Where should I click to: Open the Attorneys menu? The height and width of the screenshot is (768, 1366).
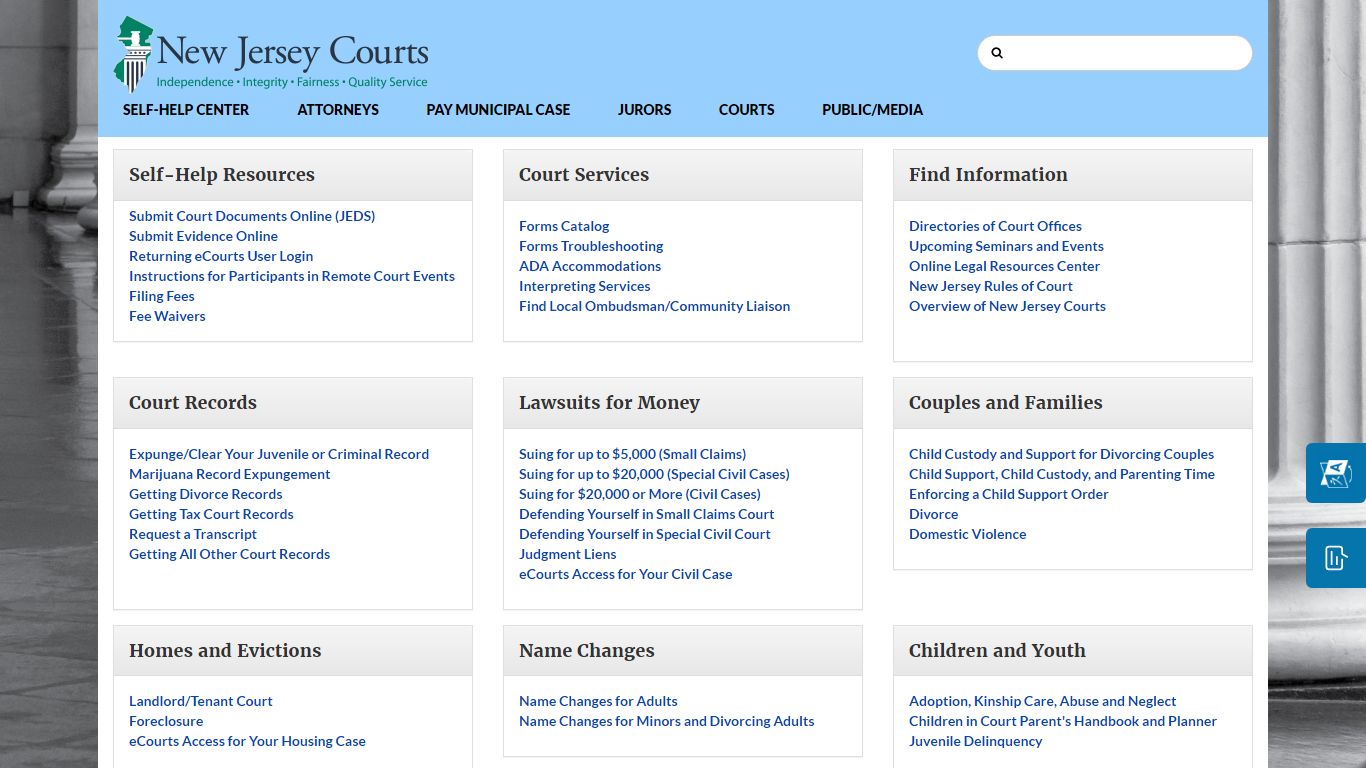pyautogui.click(x=338, y=110)
